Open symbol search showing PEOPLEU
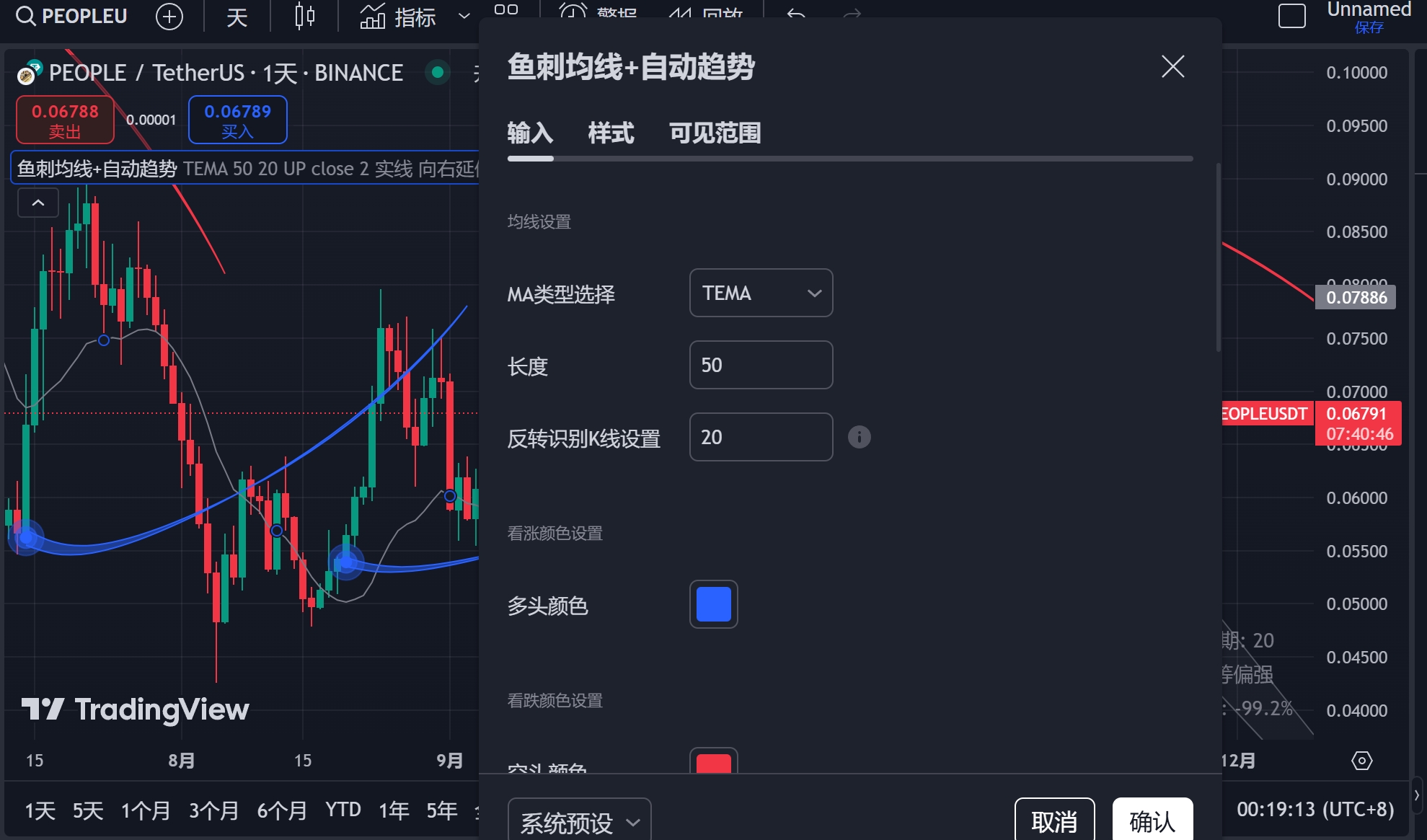Image resolution: width=1427 pixels, height=840 pixels. point(71,16)
